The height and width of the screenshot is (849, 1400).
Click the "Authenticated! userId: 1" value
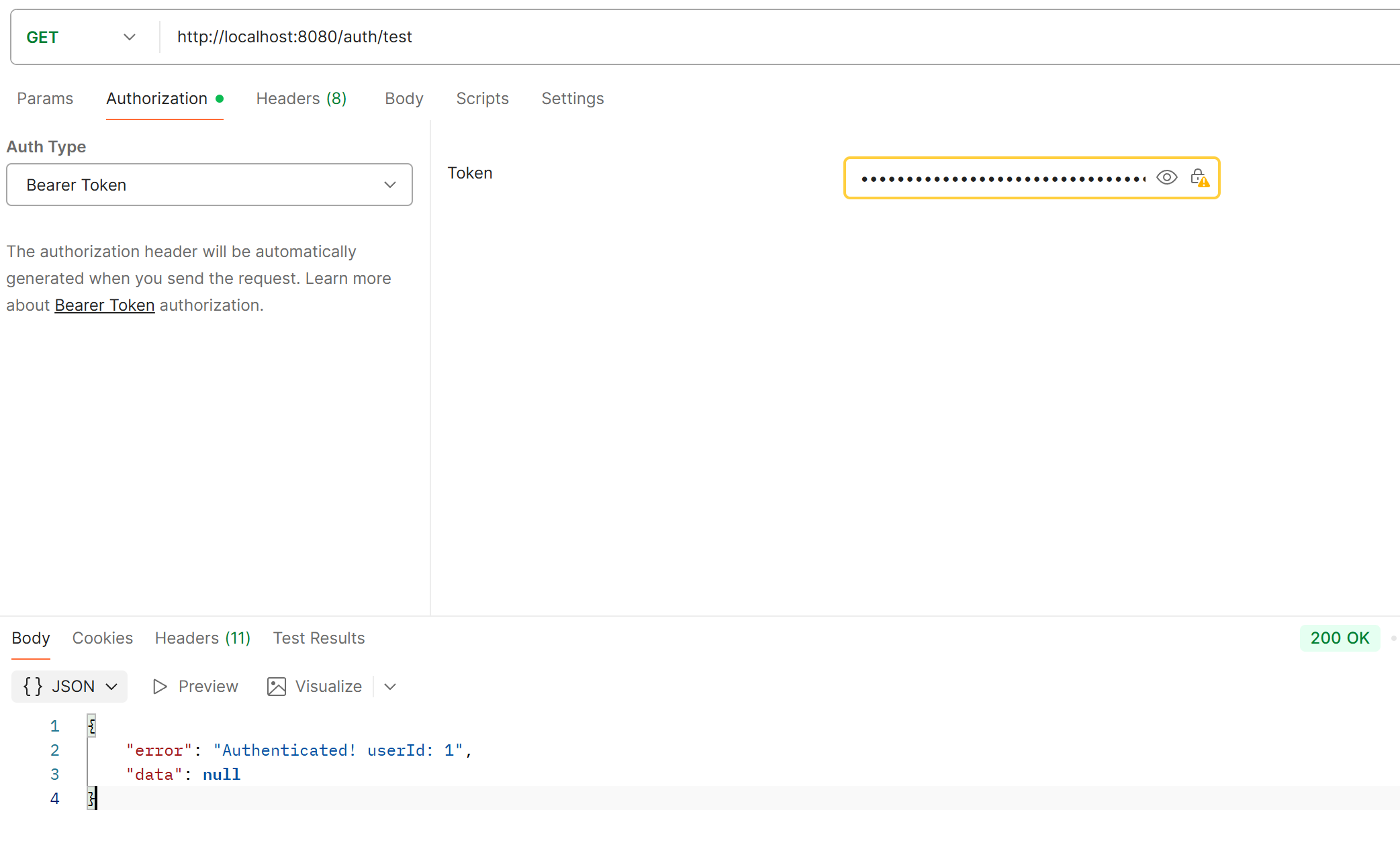coord(338,750)
